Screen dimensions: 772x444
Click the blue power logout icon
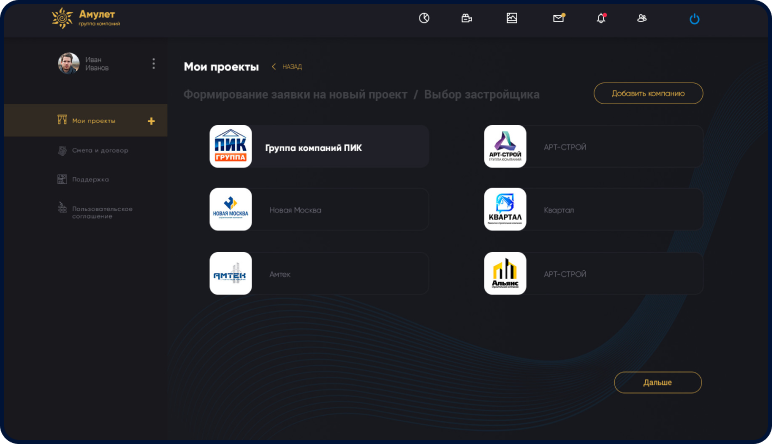pyautogui.click(x=694, y=19)
